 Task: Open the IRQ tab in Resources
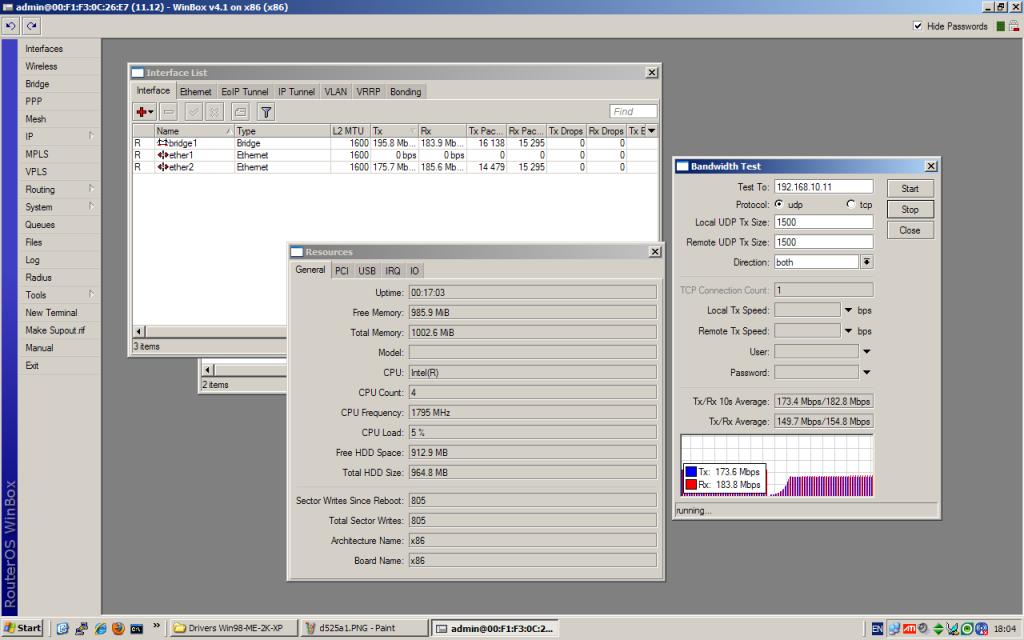(x=392, y=271)
